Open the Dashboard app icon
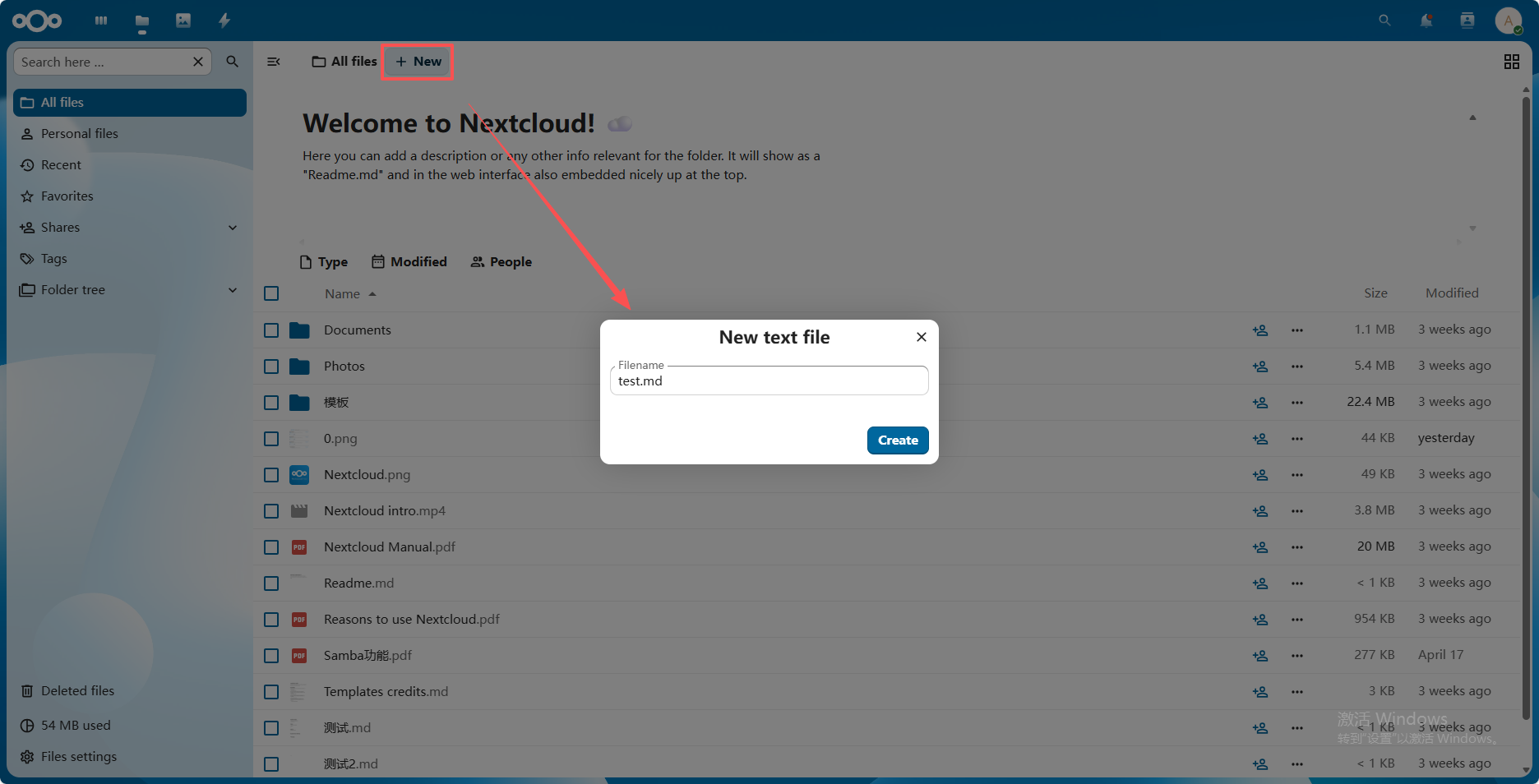The image size is (1539, 784). click(x=101, y=21)
